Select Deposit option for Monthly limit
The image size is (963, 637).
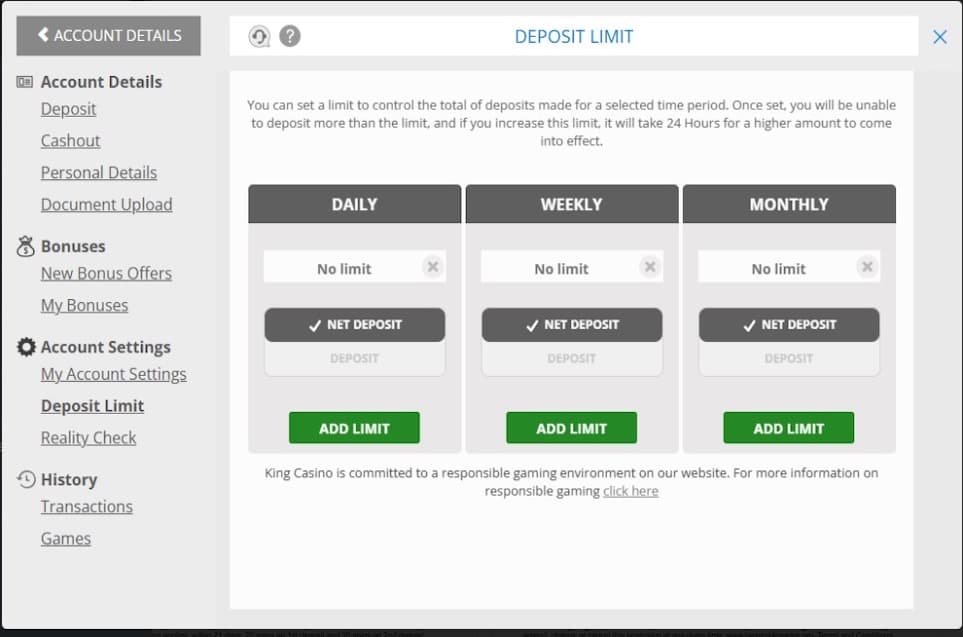pos(789,359)
